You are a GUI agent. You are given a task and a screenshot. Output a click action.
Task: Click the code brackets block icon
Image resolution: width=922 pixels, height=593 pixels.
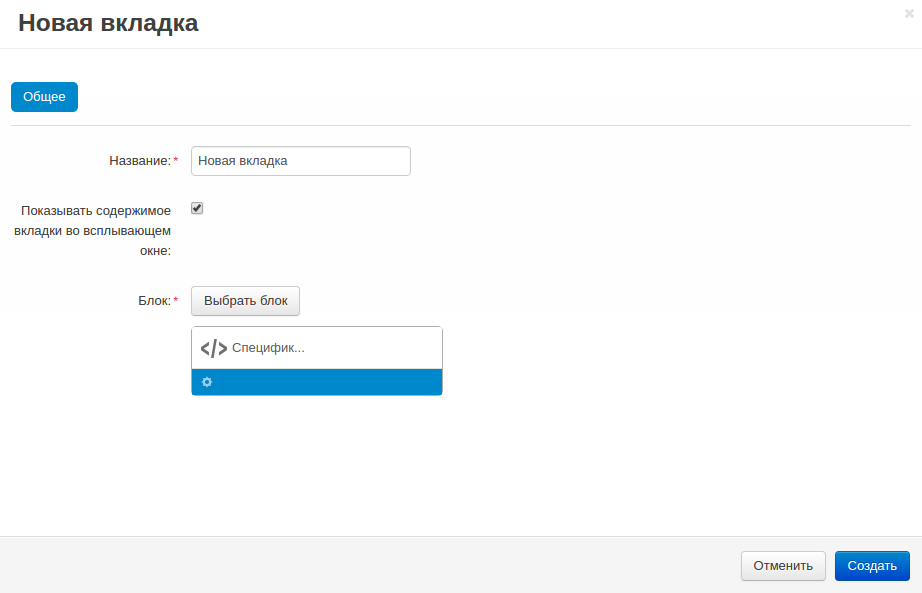point(214,349)
